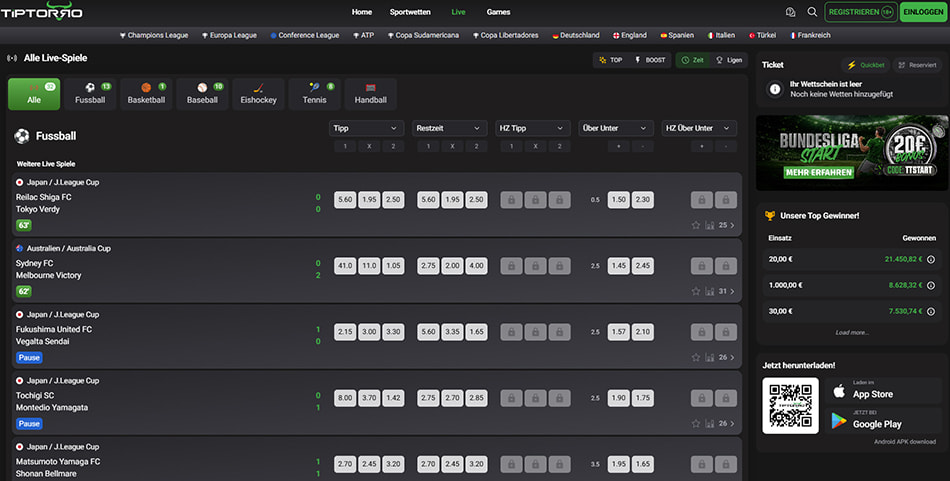This screenshot has height=481, width=950.
Task: Pick Restzeit odds 3.35 draw Fukushima match
Action: point(452,331)
